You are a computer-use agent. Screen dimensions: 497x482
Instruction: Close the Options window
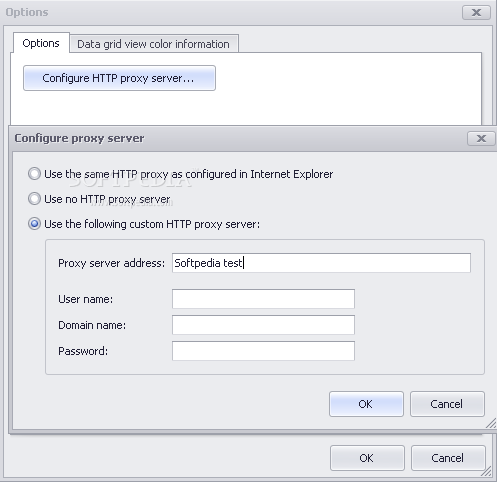[x=476, y=13]
